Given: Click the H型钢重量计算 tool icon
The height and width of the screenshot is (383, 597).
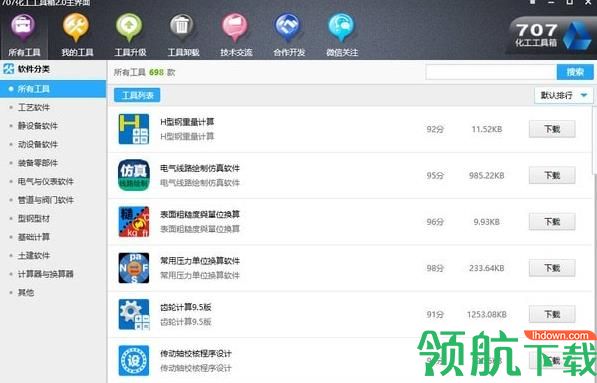Looking at the screenshot, I should (x=134, y=129).
